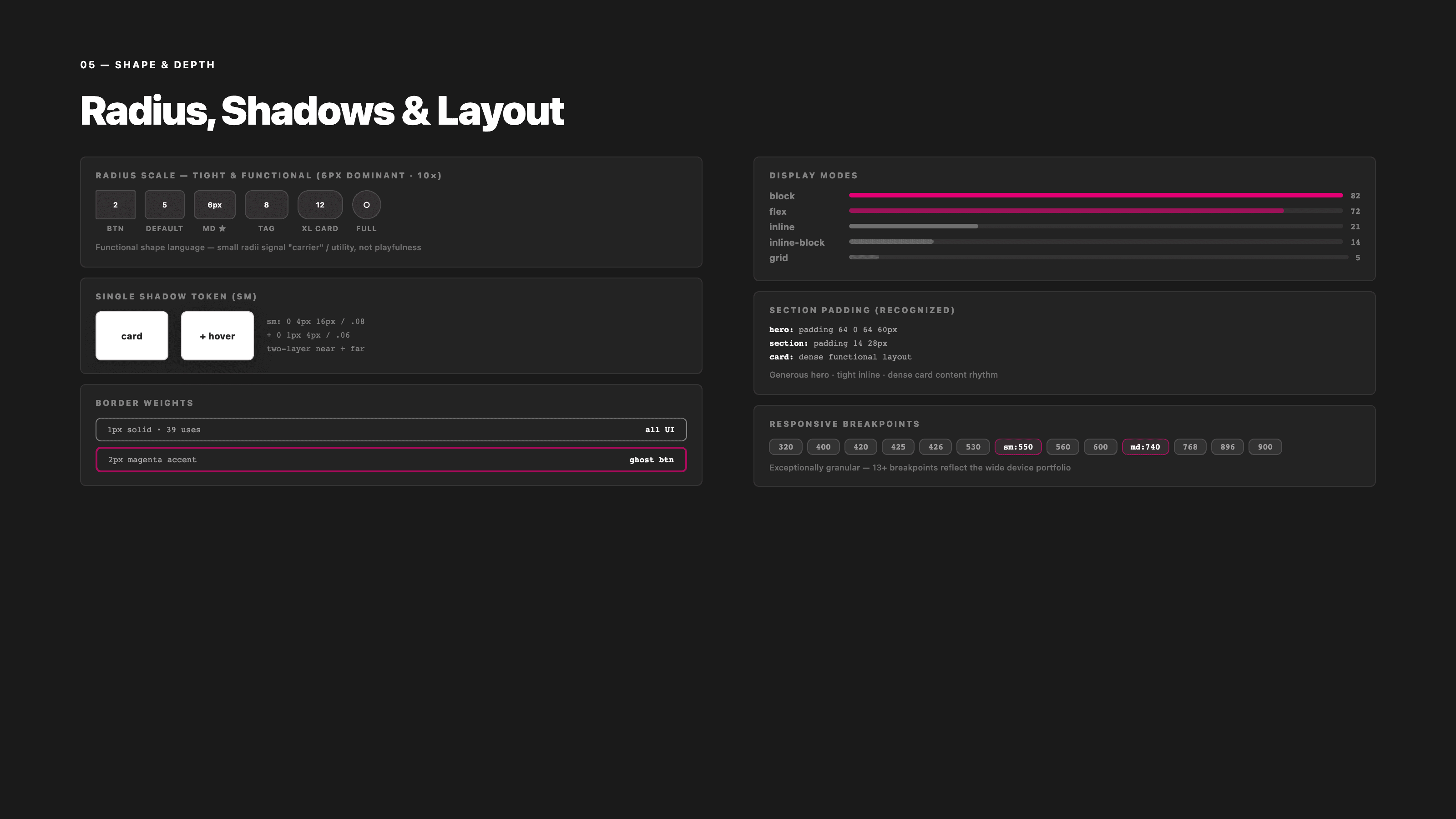Click the 'RESPONSIVE BREAKPOINTS' title
Viewport: 1456px width, 819px height.
pyautogui.click(x=844, y=424)
